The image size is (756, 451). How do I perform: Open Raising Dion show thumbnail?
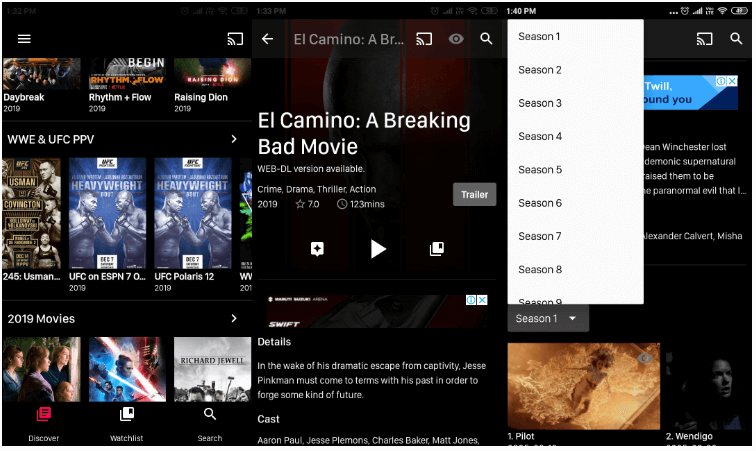click(212, 74)
